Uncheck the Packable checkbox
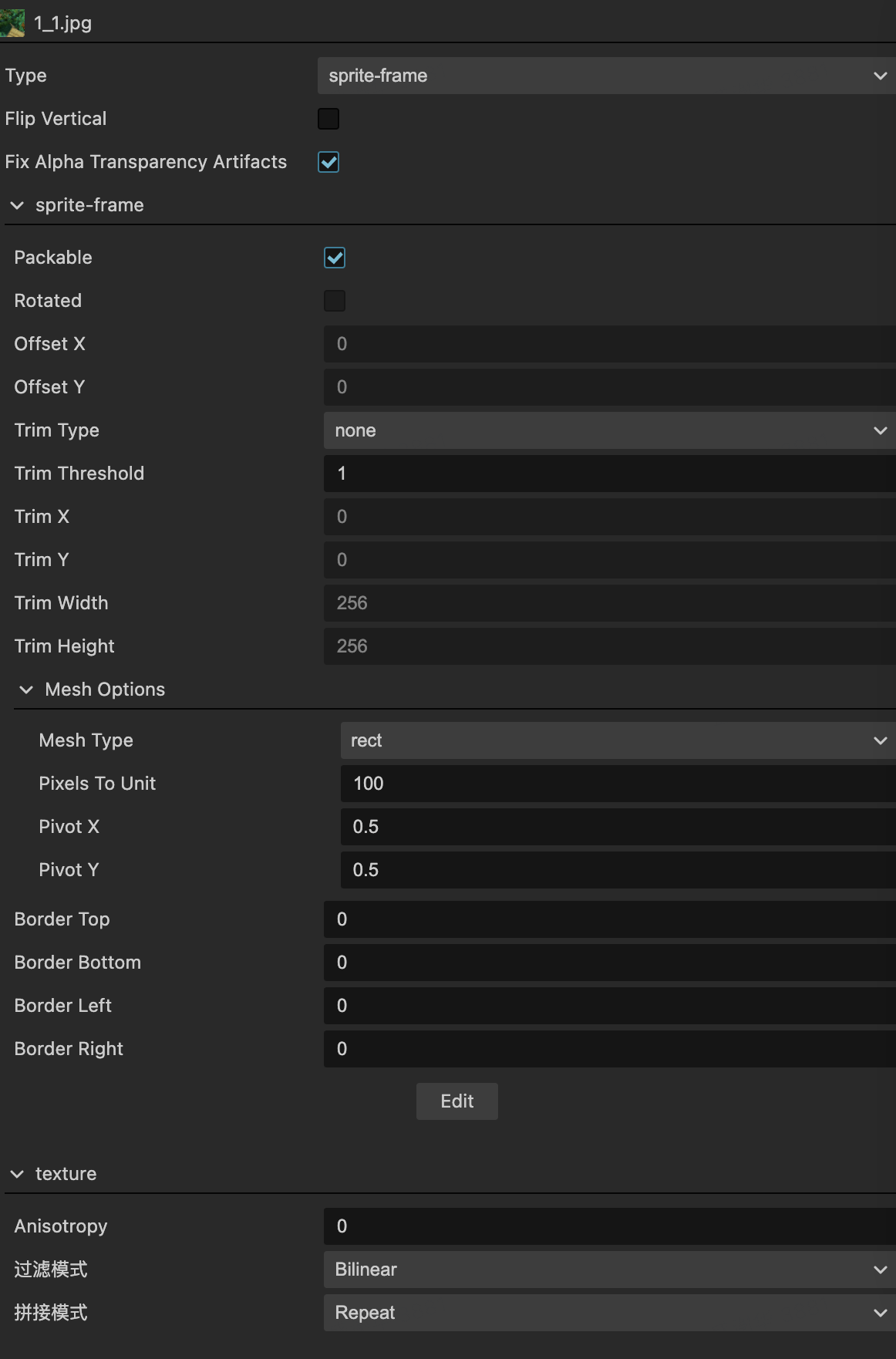 tap(335, 258)
